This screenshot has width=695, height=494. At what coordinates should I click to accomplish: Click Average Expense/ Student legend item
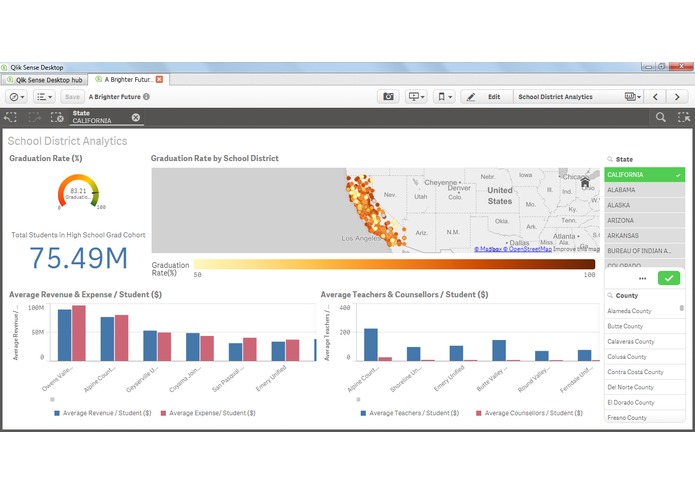click(x=208, y=413)
